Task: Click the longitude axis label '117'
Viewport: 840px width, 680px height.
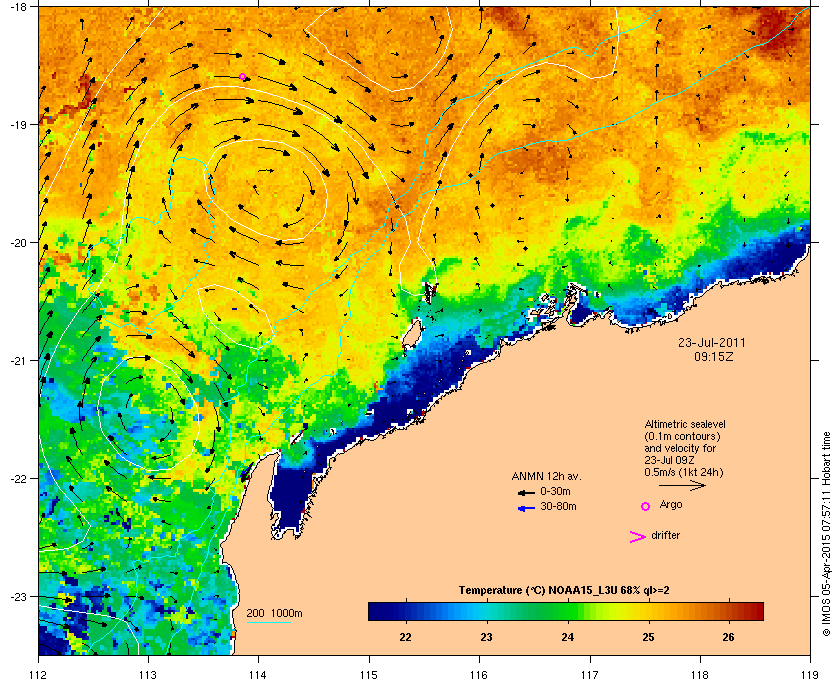Action: pos(590,674)
